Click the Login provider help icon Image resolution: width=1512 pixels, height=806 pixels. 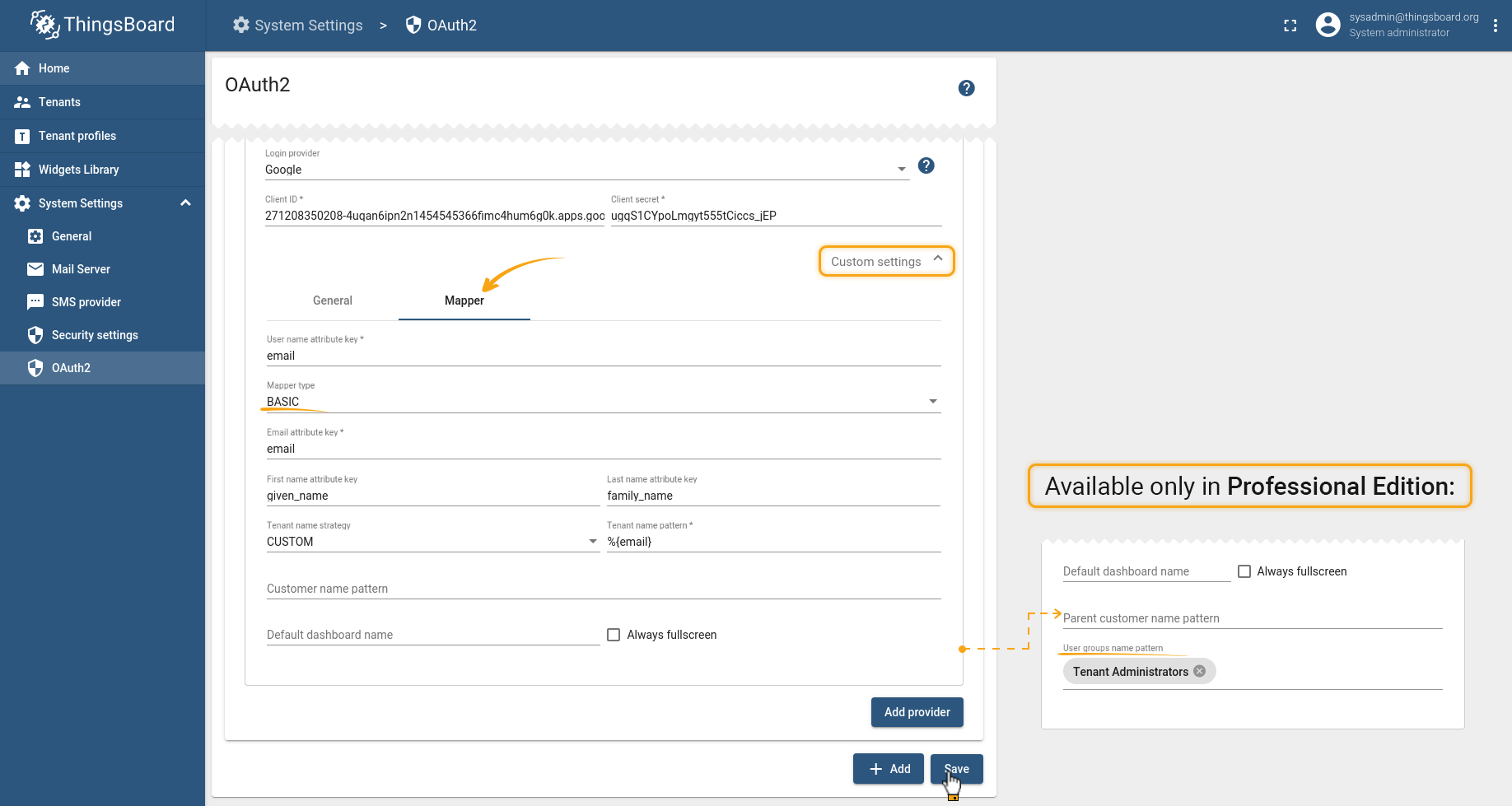926,165
